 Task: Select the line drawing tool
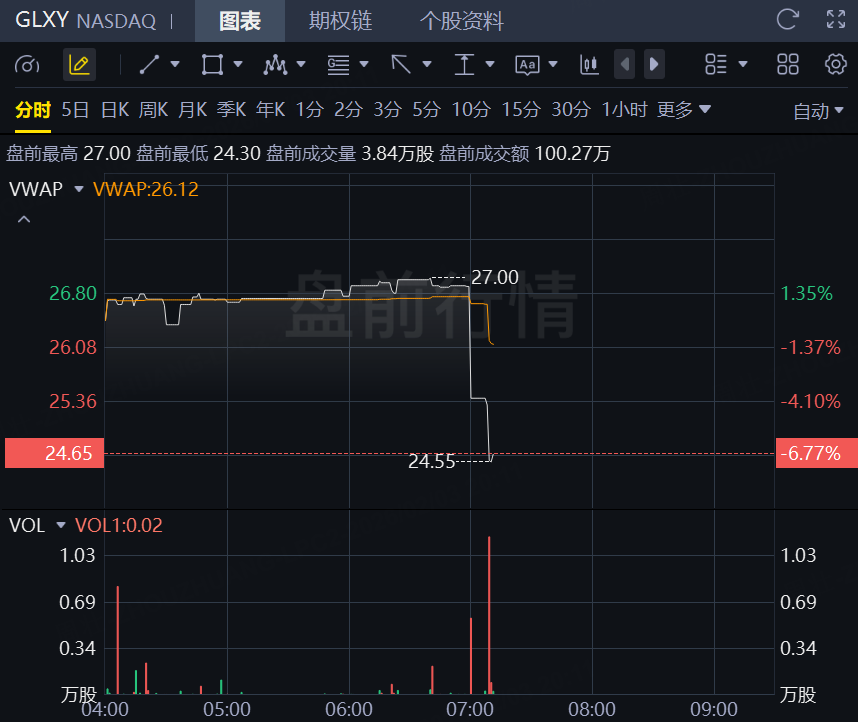pos(150,65)
